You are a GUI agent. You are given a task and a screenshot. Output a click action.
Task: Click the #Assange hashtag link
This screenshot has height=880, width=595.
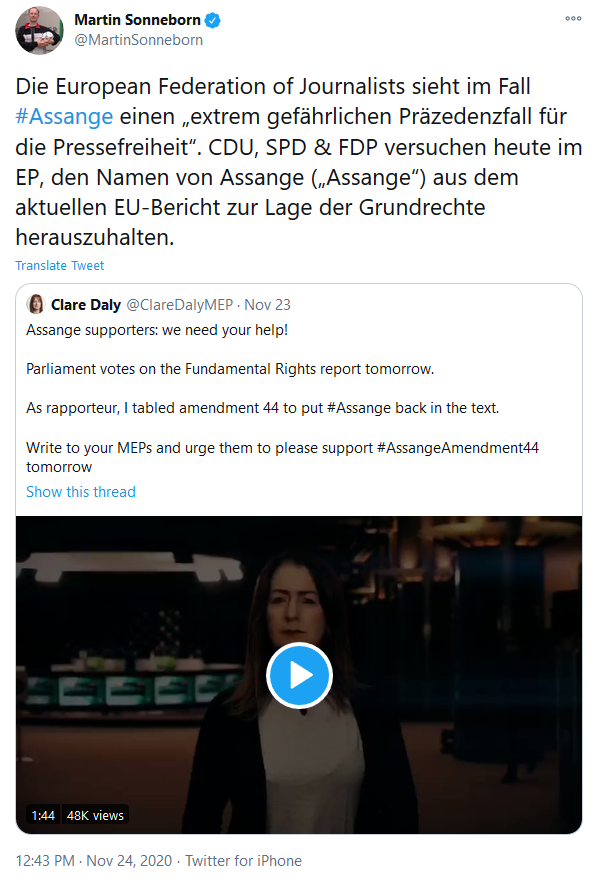click(x=64, y=117)
